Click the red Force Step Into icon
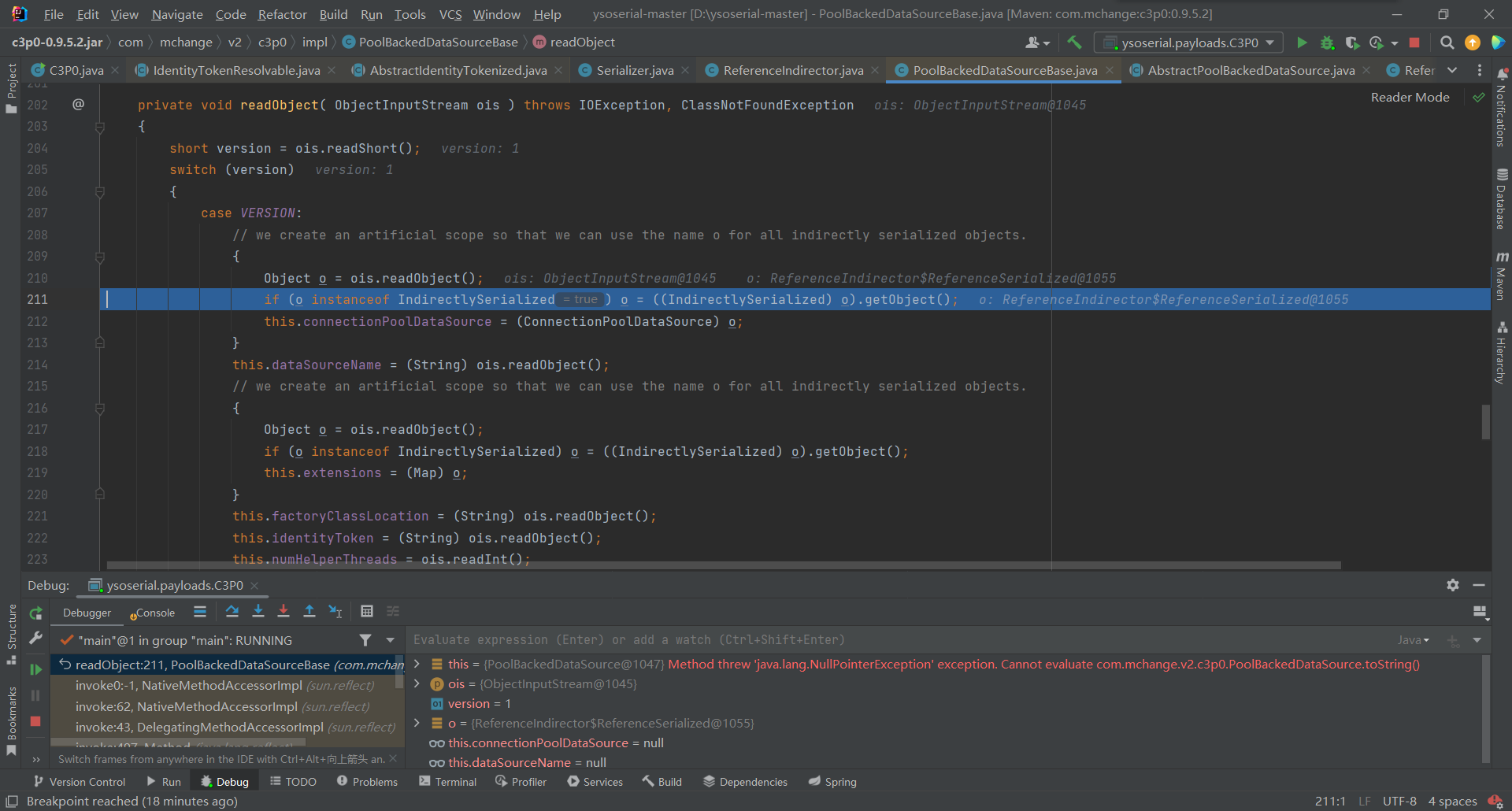1512x811 pixels. [x=283, y=612]
